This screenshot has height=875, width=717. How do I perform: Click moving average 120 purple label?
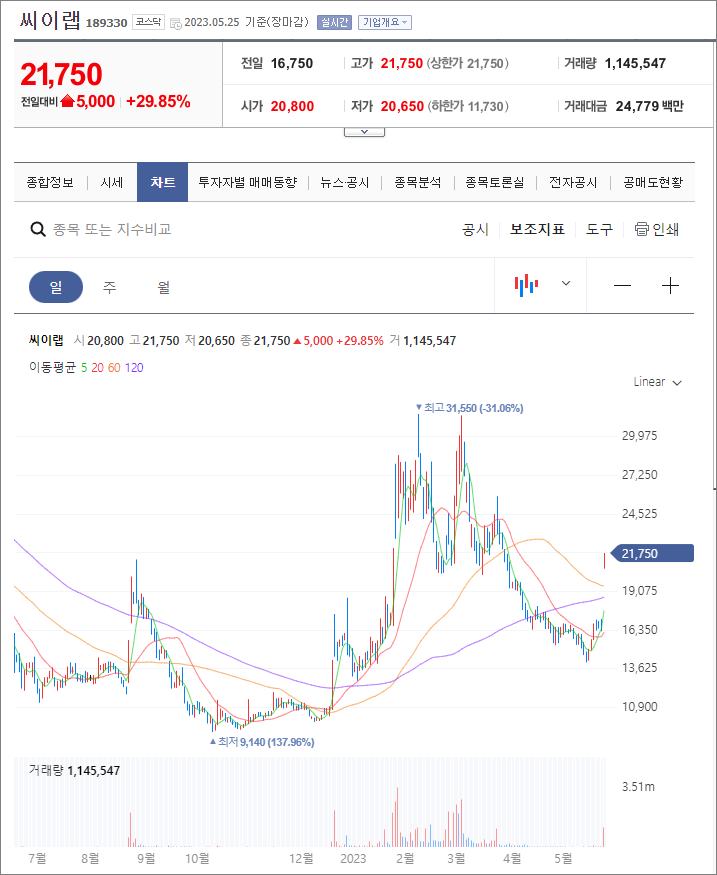tap(134, 368)
